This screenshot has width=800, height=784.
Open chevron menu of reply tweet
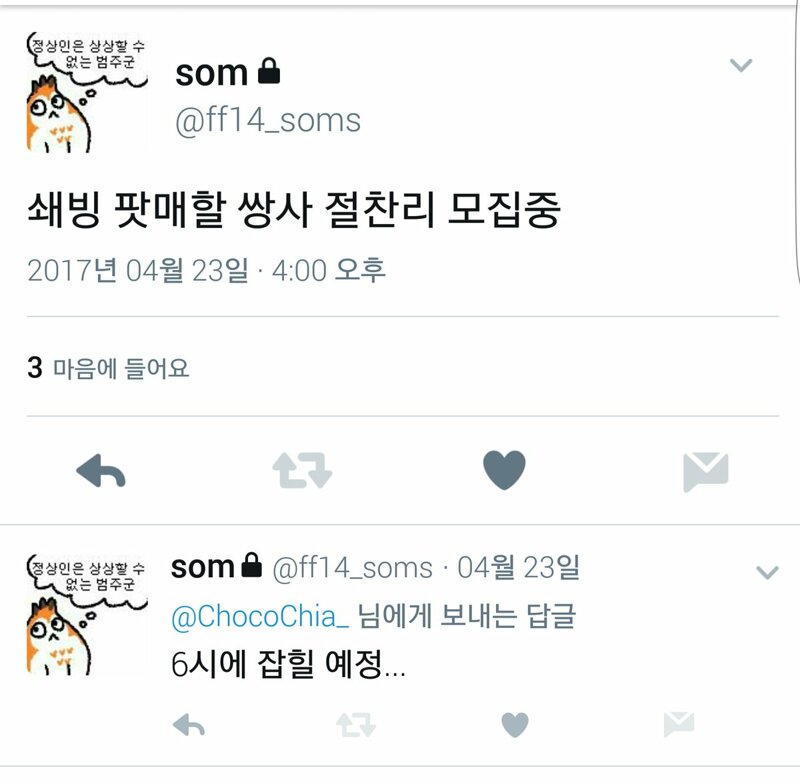[767, 572]
